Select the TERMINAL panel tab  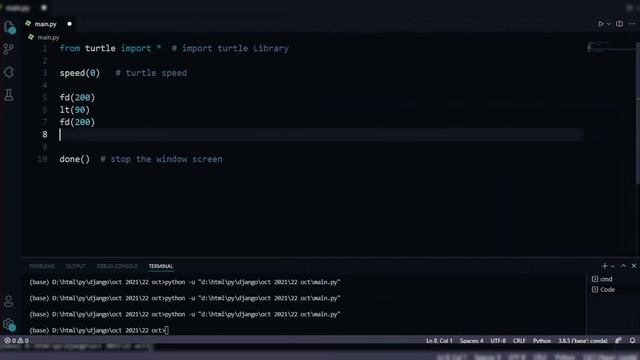(161, 266)
